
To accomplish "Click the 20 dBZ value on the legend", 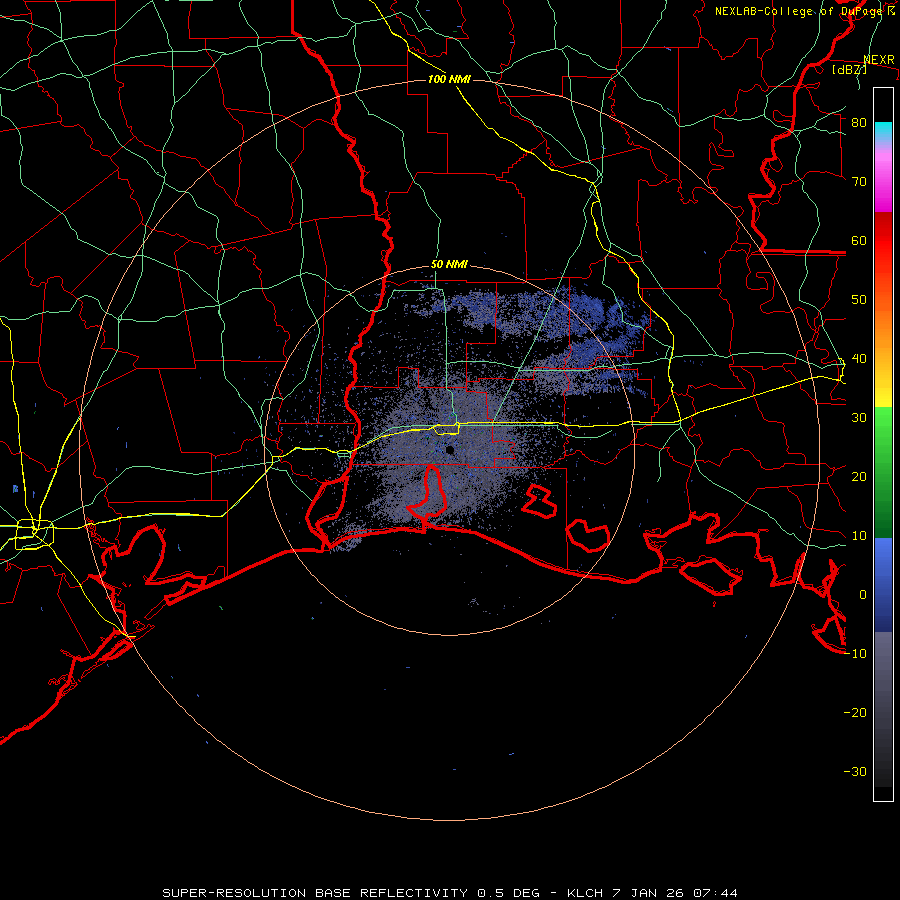I will coord(859,476).
